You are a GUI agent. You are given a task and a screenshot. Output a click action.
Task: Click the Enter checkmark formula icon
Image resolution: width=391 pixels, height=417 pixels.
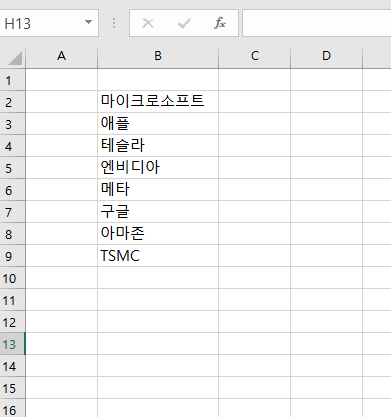point(184,23)
